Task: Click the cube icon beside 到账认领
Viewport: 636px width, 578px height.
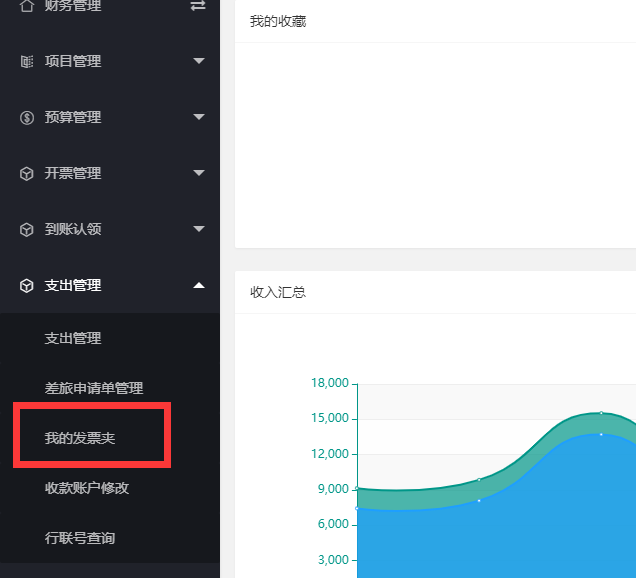Action: pyautogui.click(x=27, y=230)
